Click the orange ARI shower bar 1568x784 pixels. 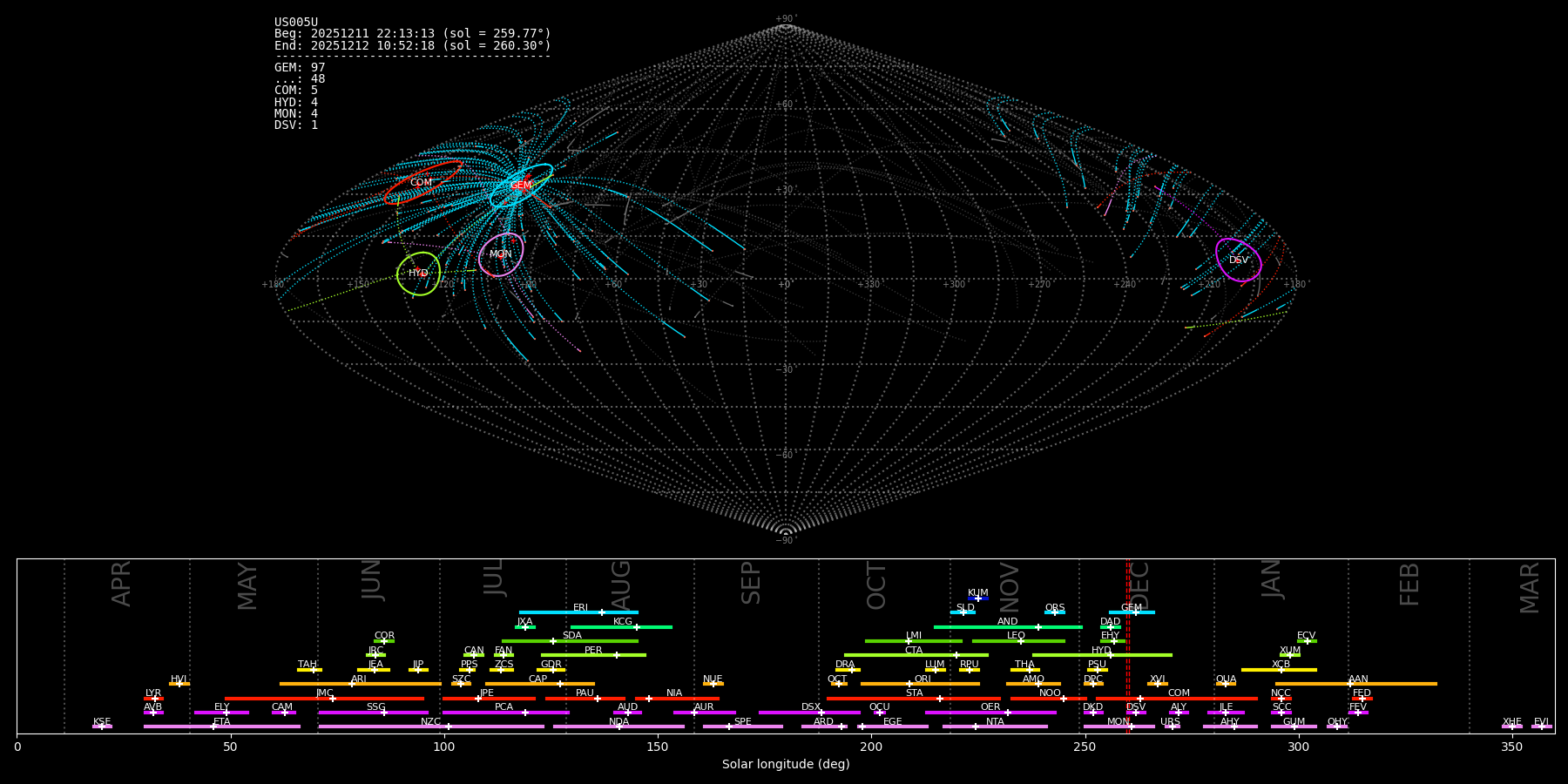pos(361,684)
